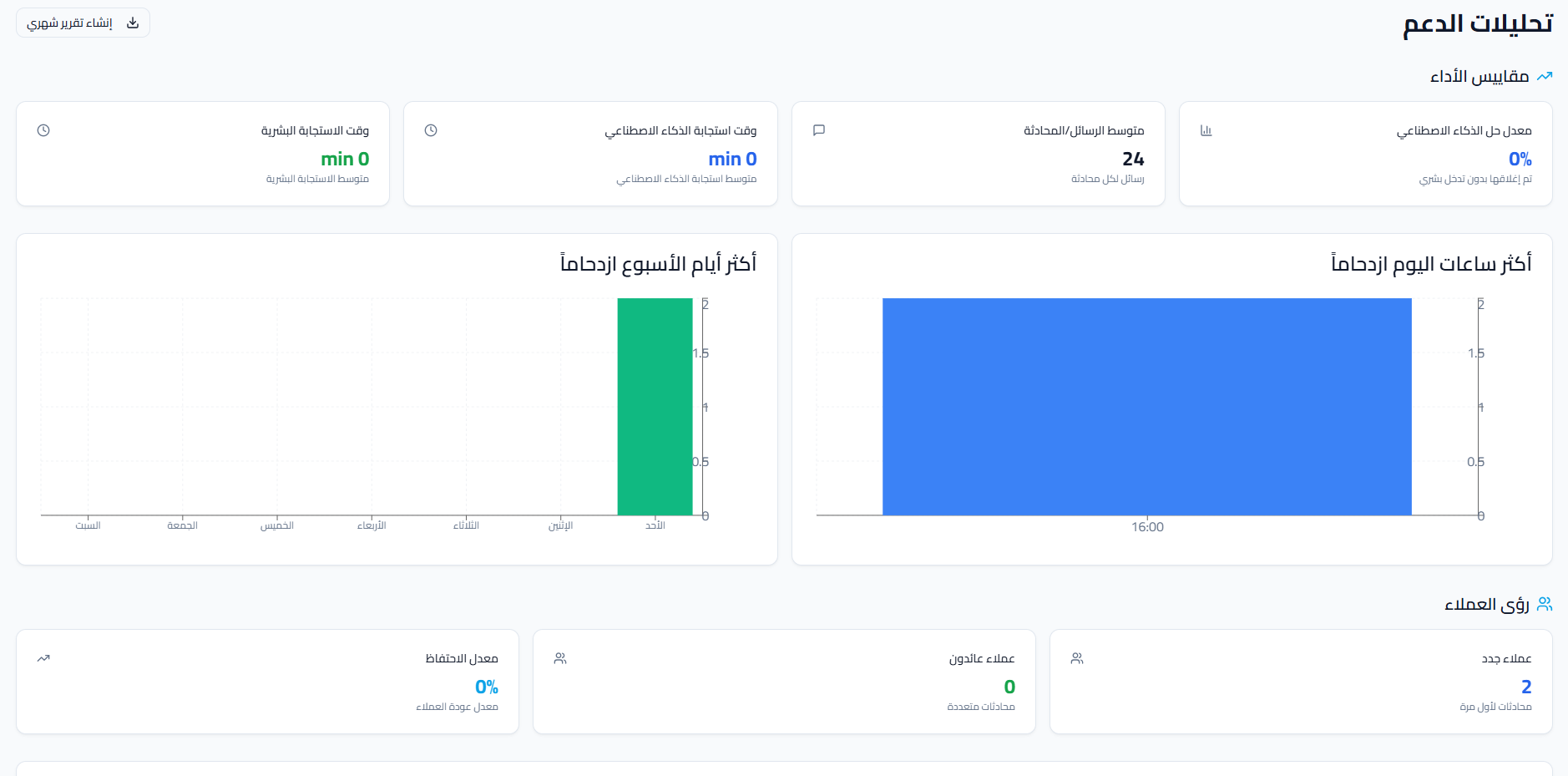Click the chat bubble icon in the 'متوسط الرسائل/المحادثة' card

point(818,130)
